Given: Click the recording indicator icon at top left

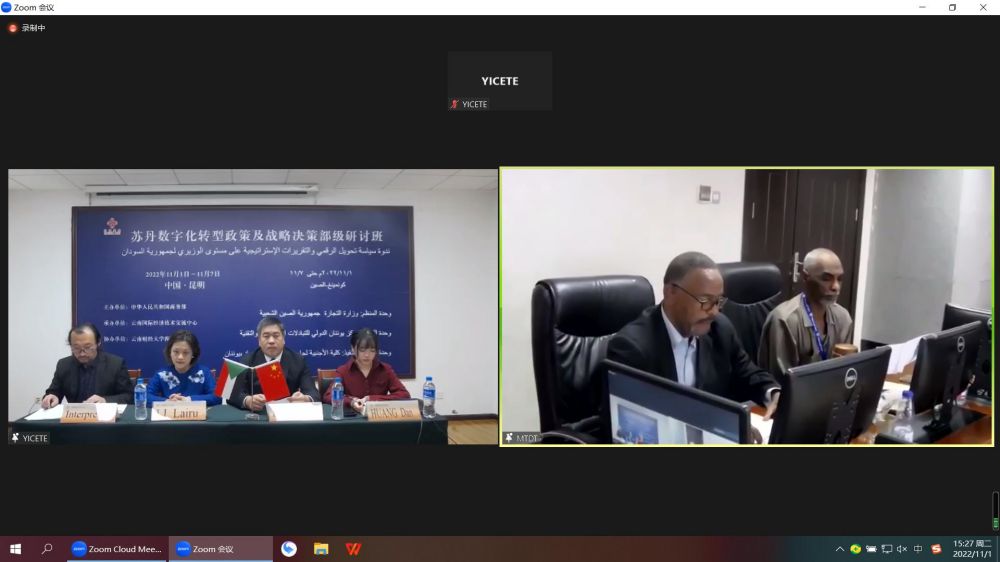Looking at the screenshot, I should [x=13, y=28].
